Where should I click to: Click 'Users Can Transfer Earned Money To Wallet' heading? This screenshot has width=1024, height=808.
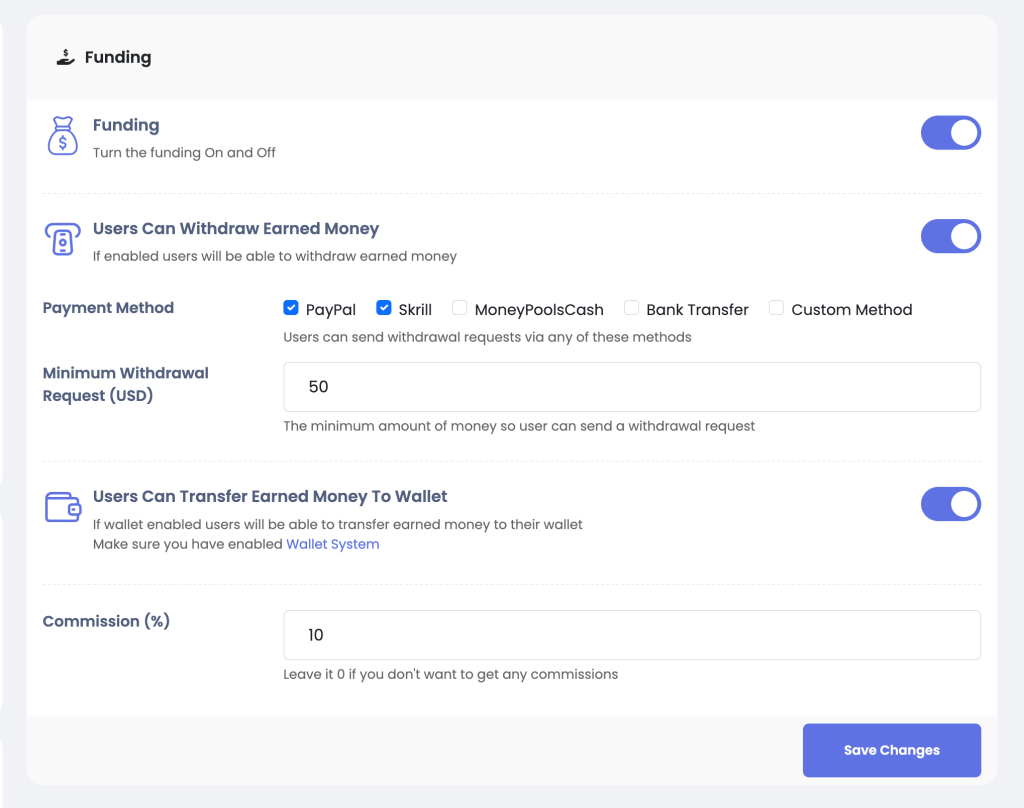(x=270, y=496)
